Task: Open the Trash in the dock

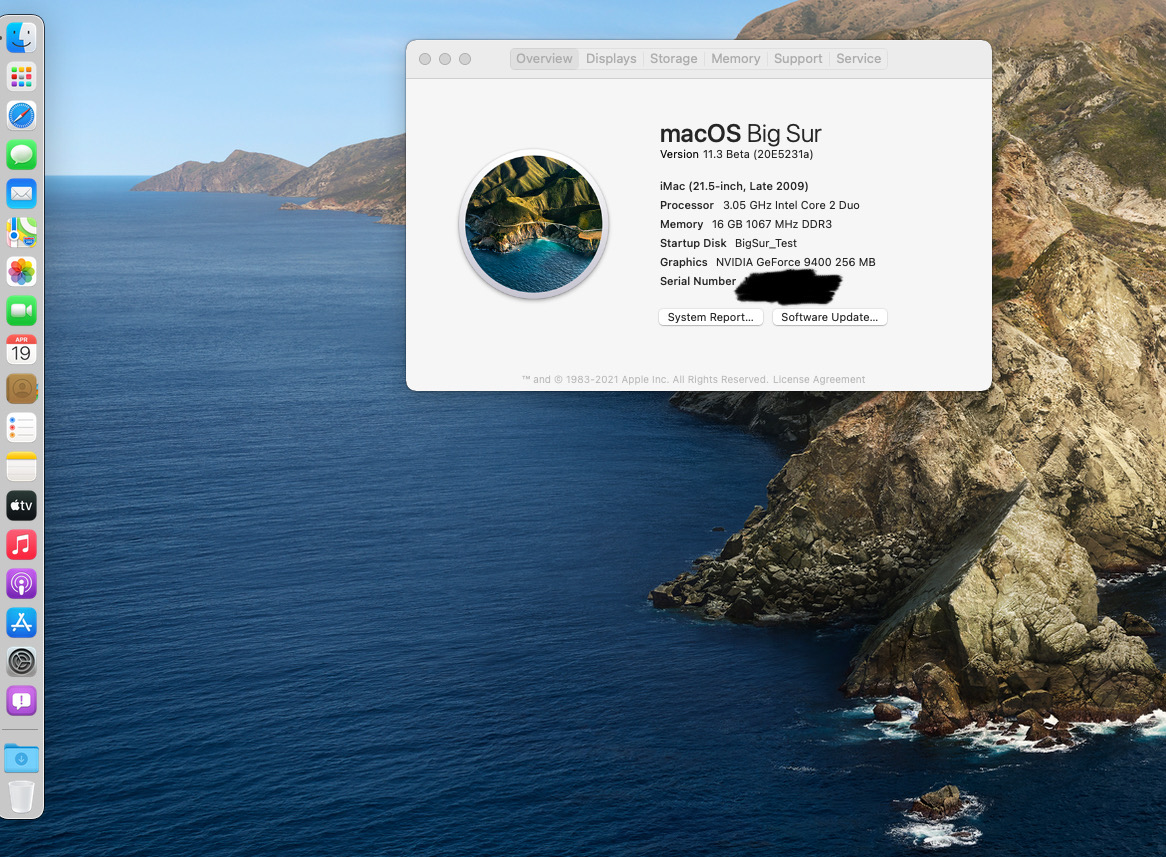Action: point(22,797)
